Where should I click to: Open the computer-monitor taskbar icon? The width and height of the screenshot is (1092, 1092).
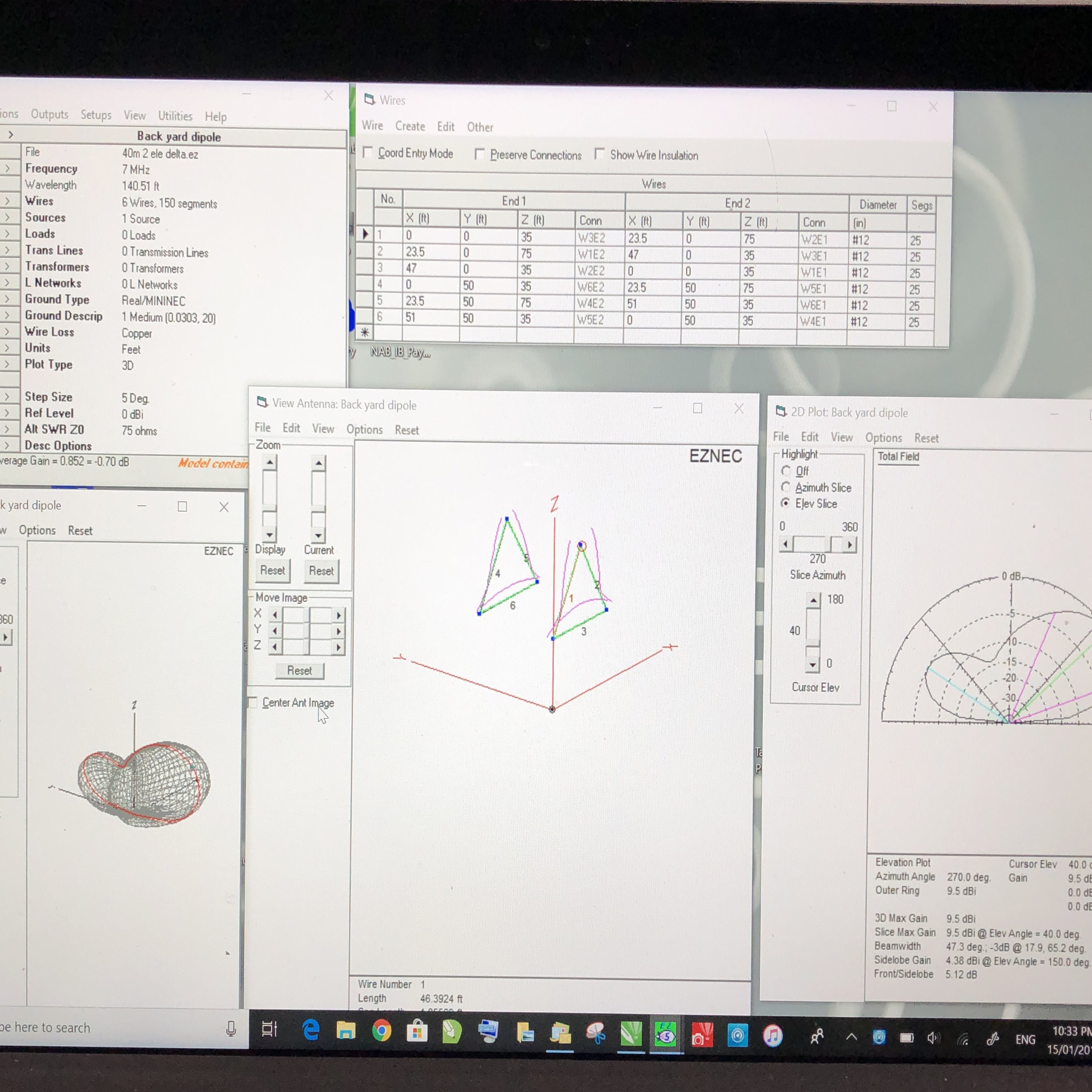pos(488,1032)
